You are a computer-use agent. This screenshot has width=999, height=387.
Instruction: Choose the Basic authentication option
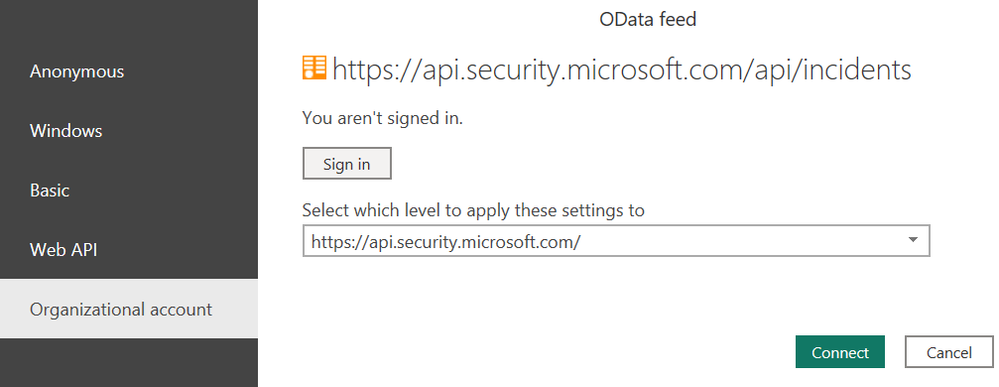click(50, 190)
